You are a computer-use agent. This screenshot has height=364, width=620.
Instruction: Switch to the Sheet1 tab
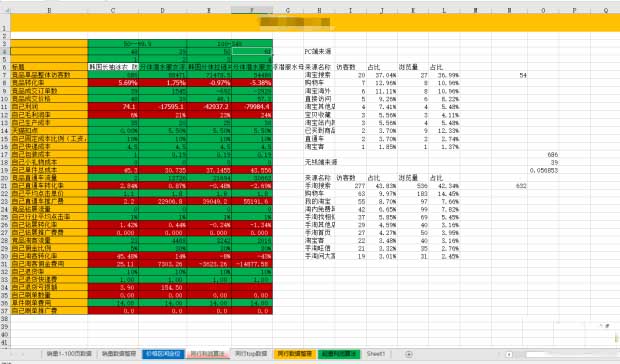375,354
